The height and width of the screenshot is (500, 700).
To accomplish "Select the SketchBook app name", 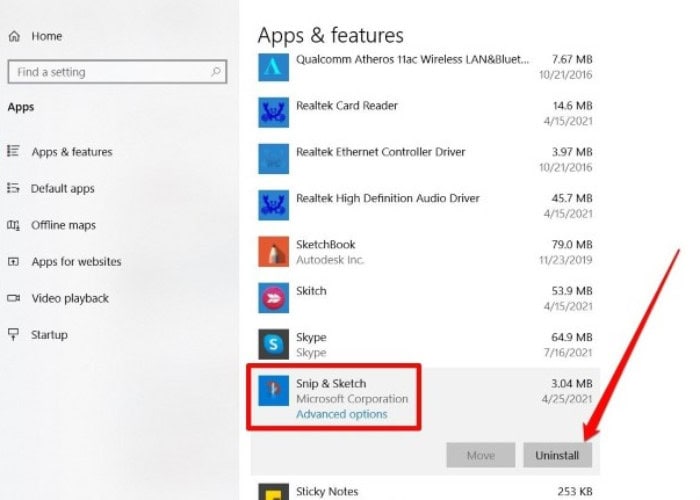I will (x=325, y=245).
